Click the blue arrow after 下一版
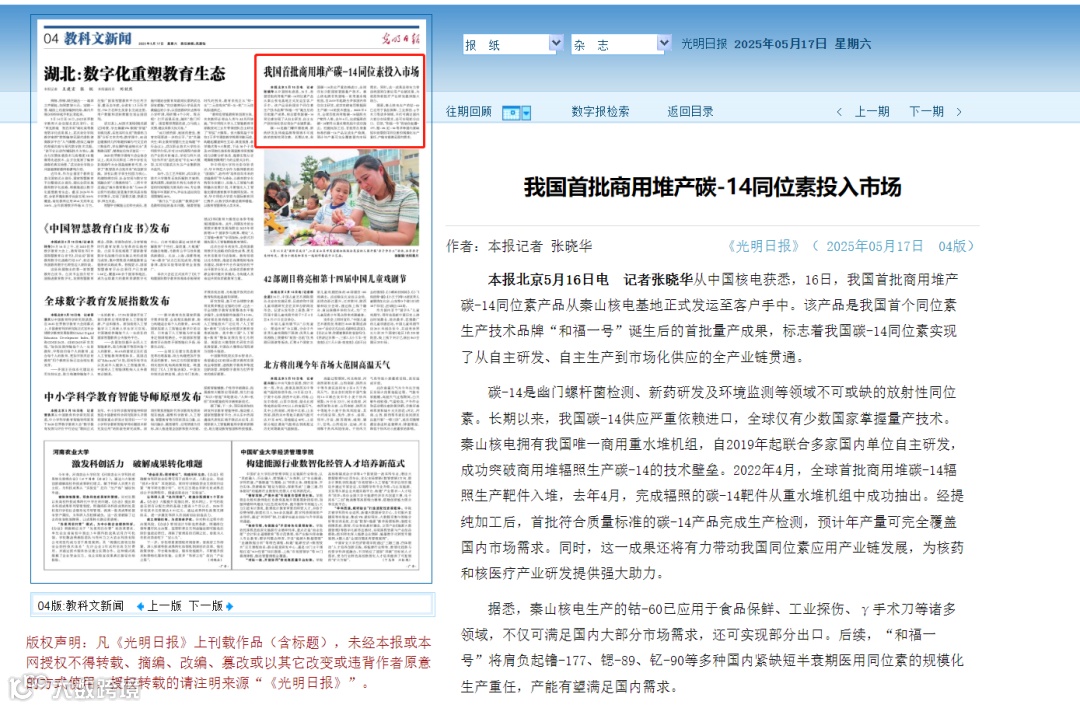 (x=229, y=606)
